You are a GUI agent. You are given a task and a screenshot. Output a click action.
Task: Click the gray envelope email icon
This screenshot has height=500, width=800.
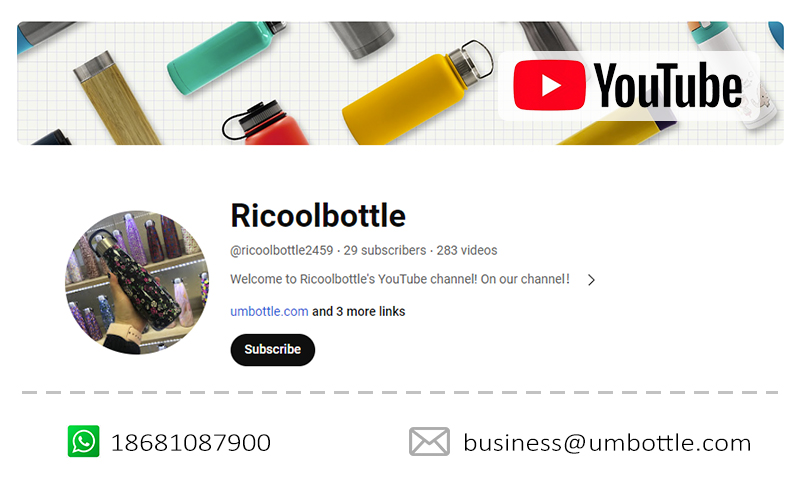coord(429,442)
